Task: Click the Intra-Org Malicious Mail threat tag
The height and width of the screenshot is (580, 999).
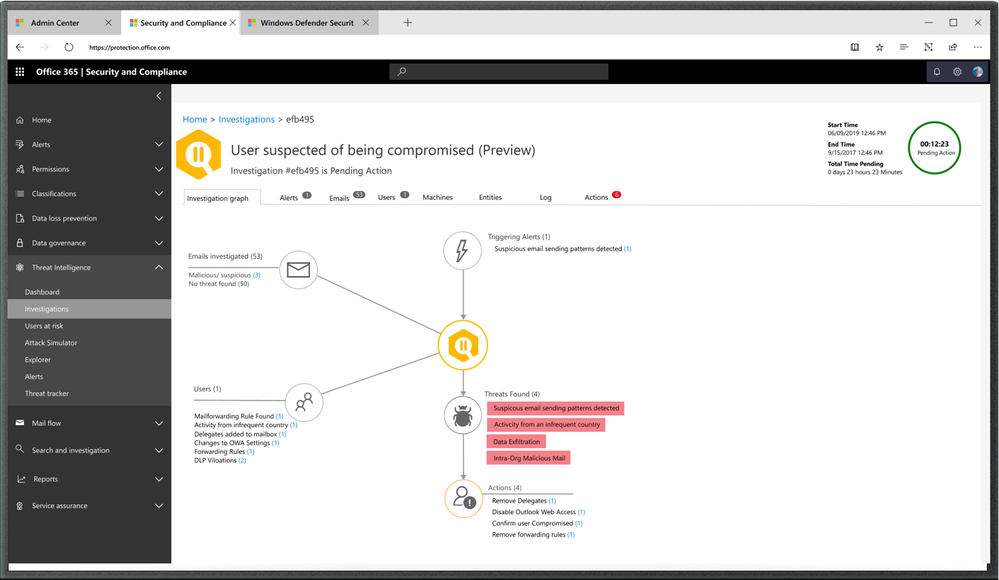Action: pyautogui.click(x=529, y=458)
